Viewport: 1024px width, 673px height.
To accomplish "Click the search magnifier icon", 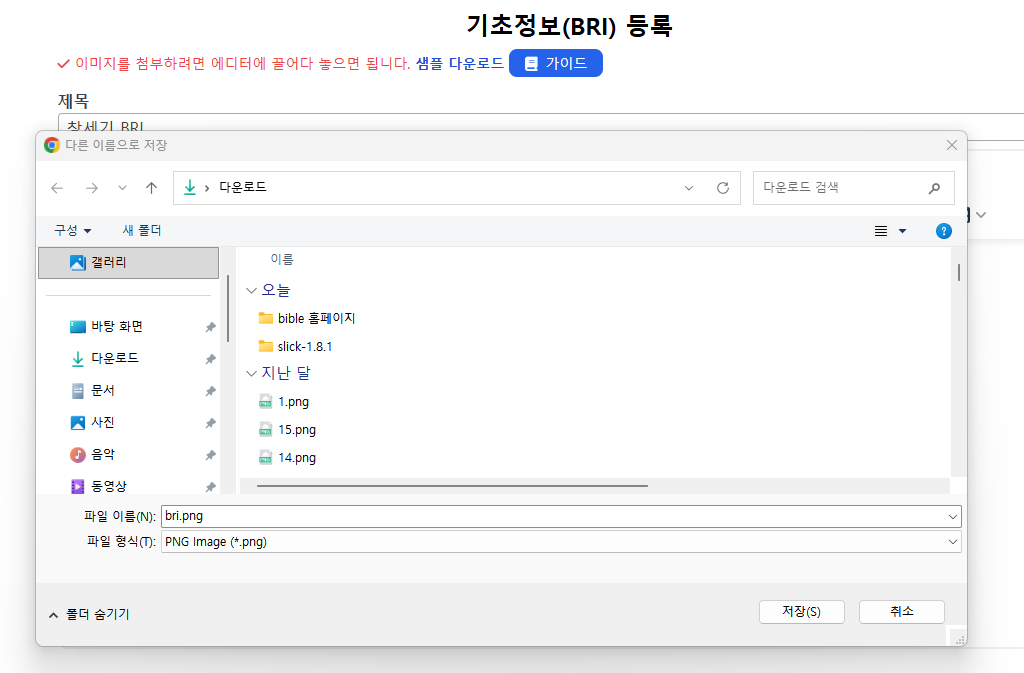I will [x=934, y=188].
